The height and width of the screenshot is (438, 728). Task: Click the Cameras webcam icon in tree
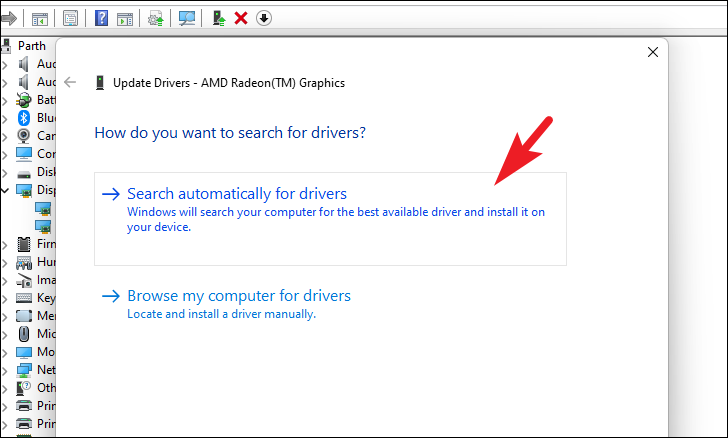(24, 136)
